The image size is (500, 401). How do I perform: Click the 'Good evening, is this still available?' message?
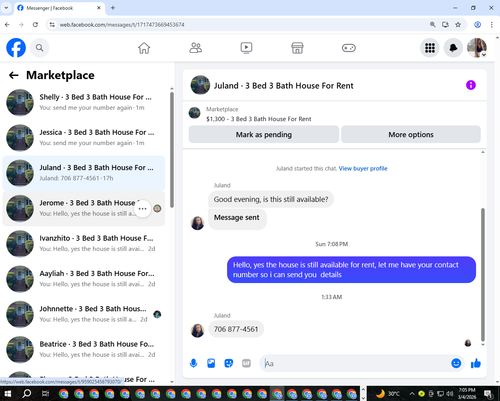point(271,199)
